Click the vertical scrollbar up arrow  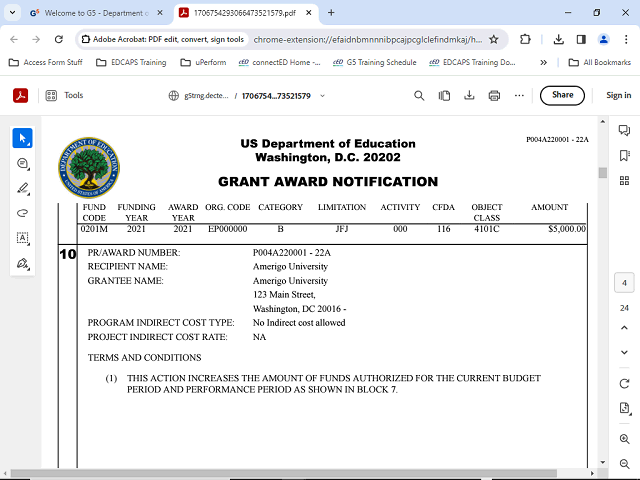click(602, 122)
